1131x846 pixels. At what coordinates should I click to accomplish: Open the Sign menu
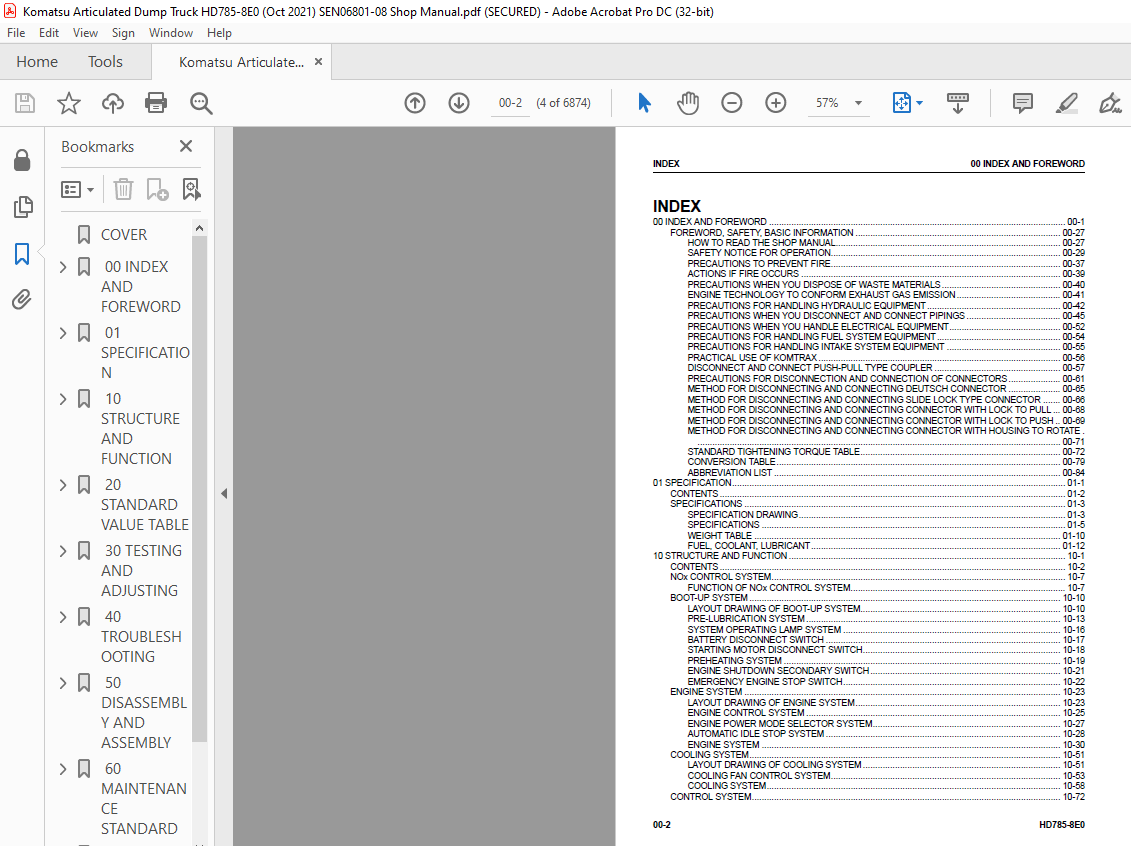[x=123, y=32]
